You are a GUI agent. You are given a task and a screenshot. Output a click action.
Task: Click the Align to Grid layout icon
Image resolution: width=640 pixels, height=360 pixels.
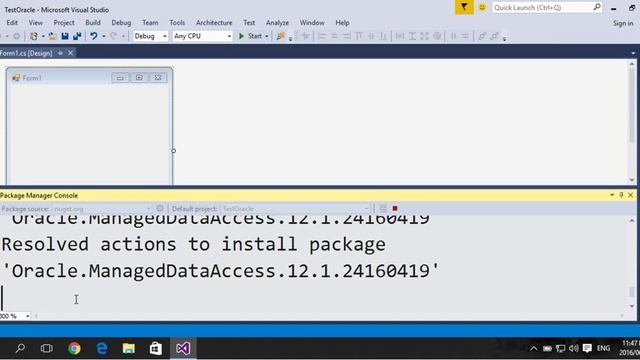coord(305,36)
